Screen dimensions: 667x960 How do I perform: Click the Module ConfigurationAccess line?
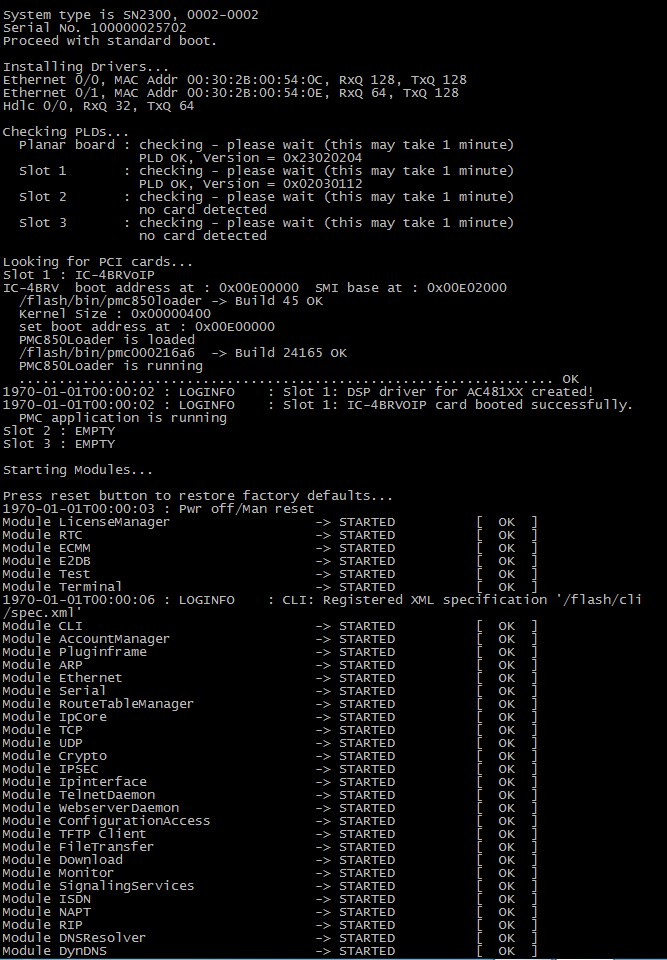269,821
